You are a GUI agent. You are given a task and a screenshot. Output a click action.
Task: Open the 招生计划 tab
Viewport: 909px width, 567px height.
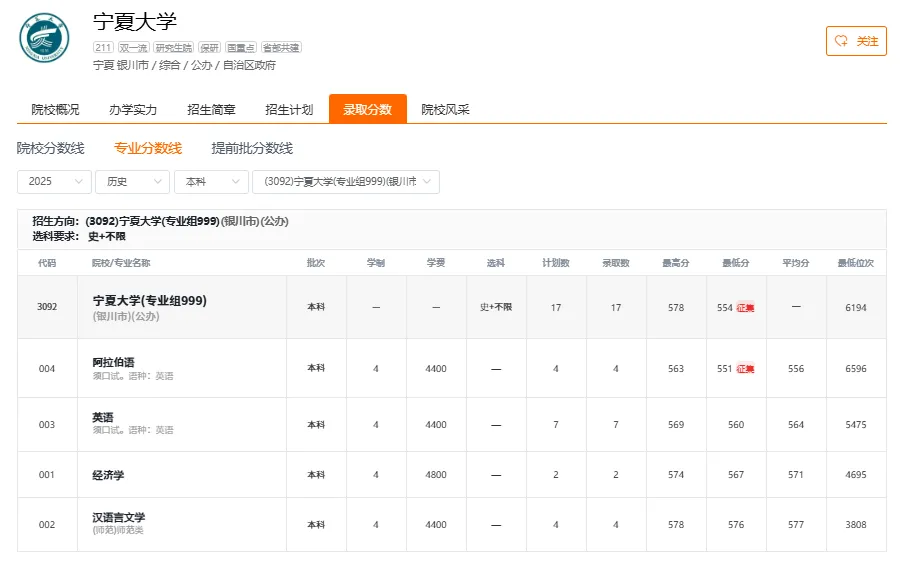(x=289, y=110)
